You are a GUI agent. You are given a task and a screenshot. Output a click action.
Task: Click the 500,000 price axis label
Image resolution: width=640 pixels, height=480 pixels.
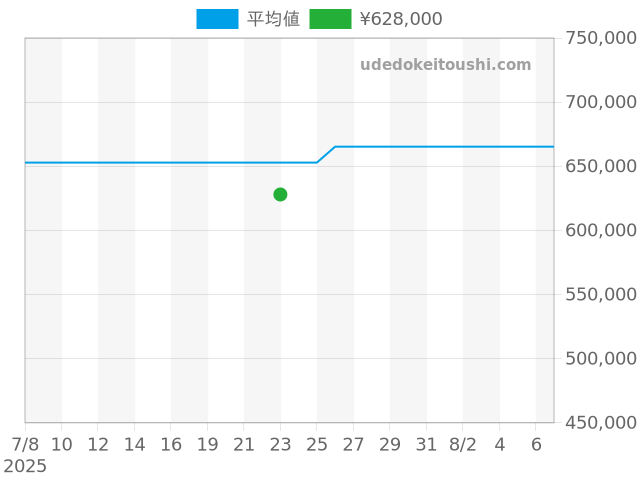tap(600, 358)
